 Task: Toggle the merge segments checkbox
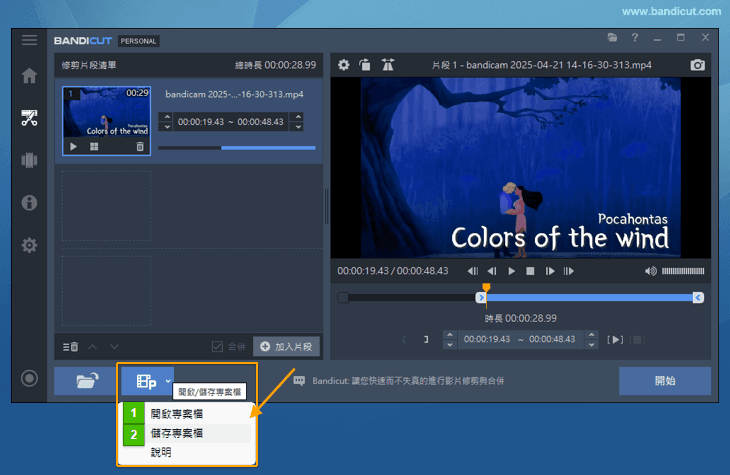click(217, 346)
